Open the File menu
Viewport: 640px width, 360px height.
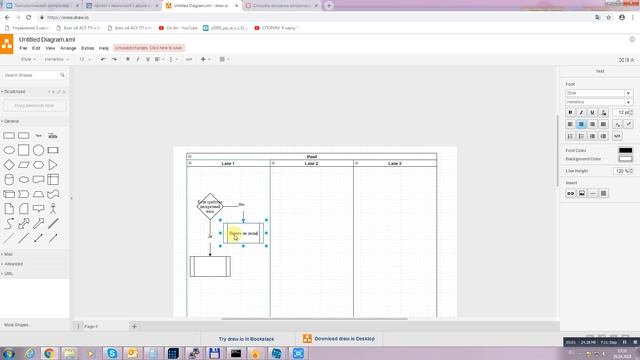pos(23,48)
